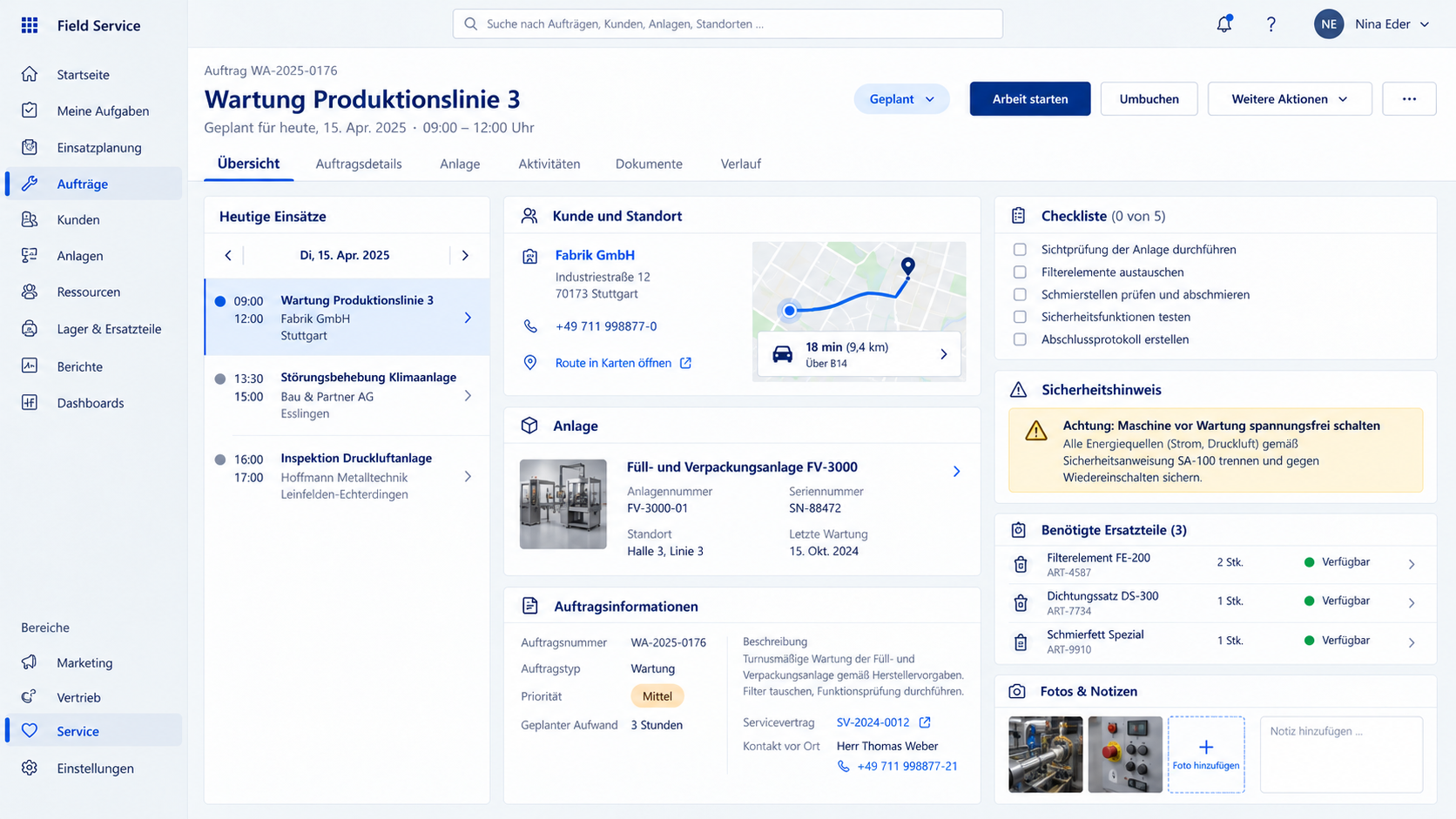Open the help question mark icon
This screenshot has width=1456, height=819.
coord(1271,24)
